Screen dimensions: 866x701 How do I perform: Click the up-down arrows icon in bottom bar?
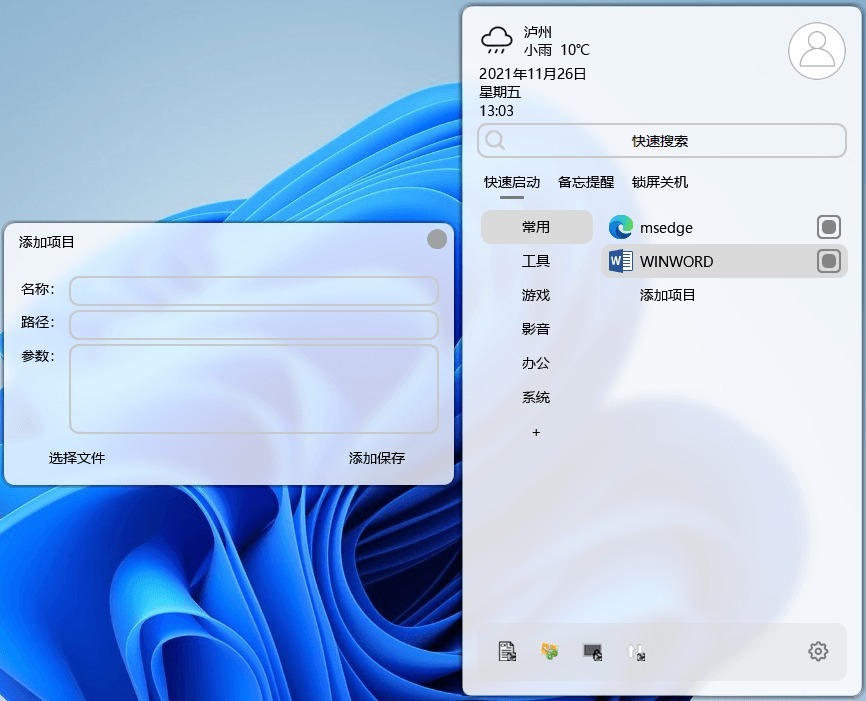[x=635, y=652]
